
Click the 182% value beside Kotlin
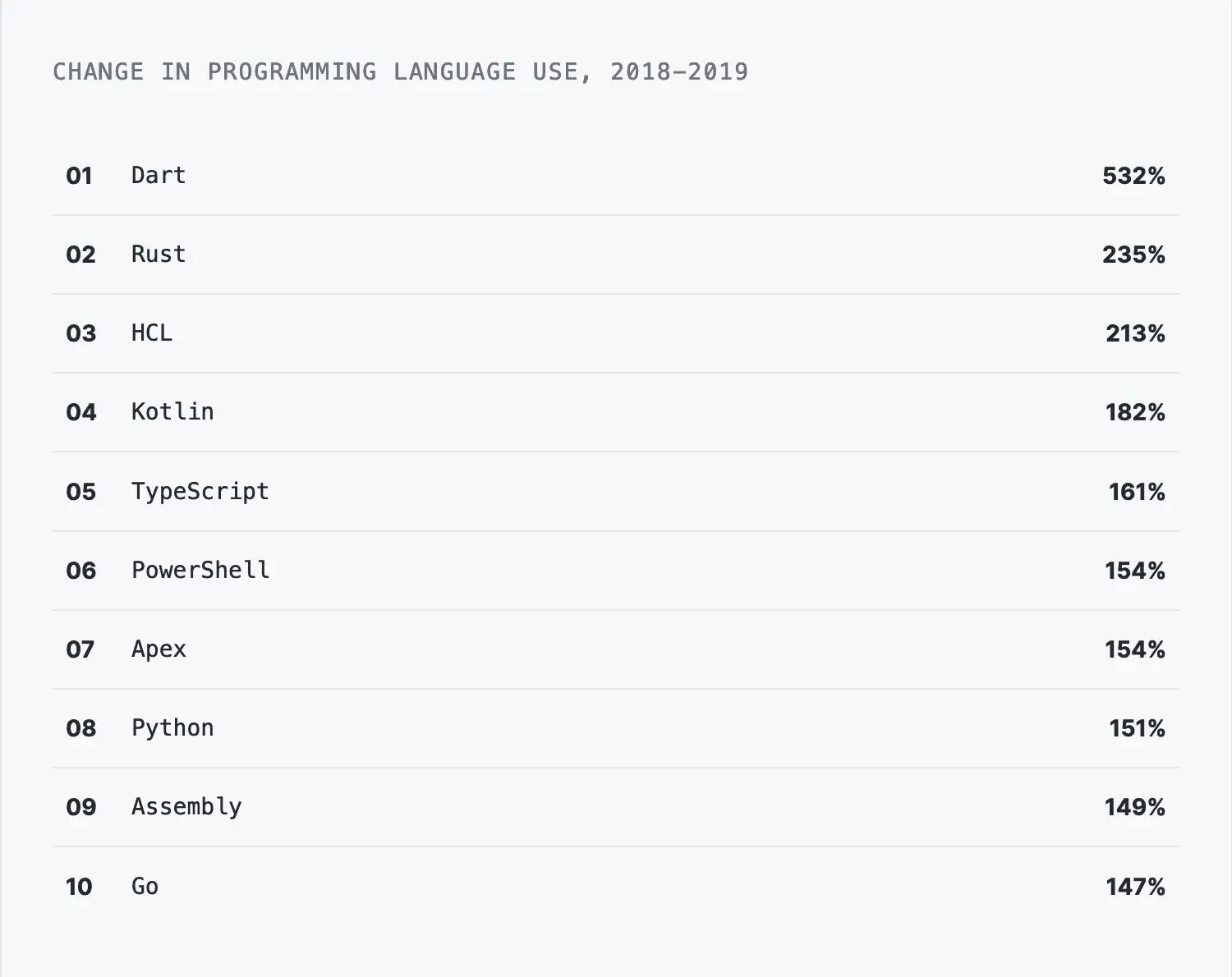coord(1135,412)
